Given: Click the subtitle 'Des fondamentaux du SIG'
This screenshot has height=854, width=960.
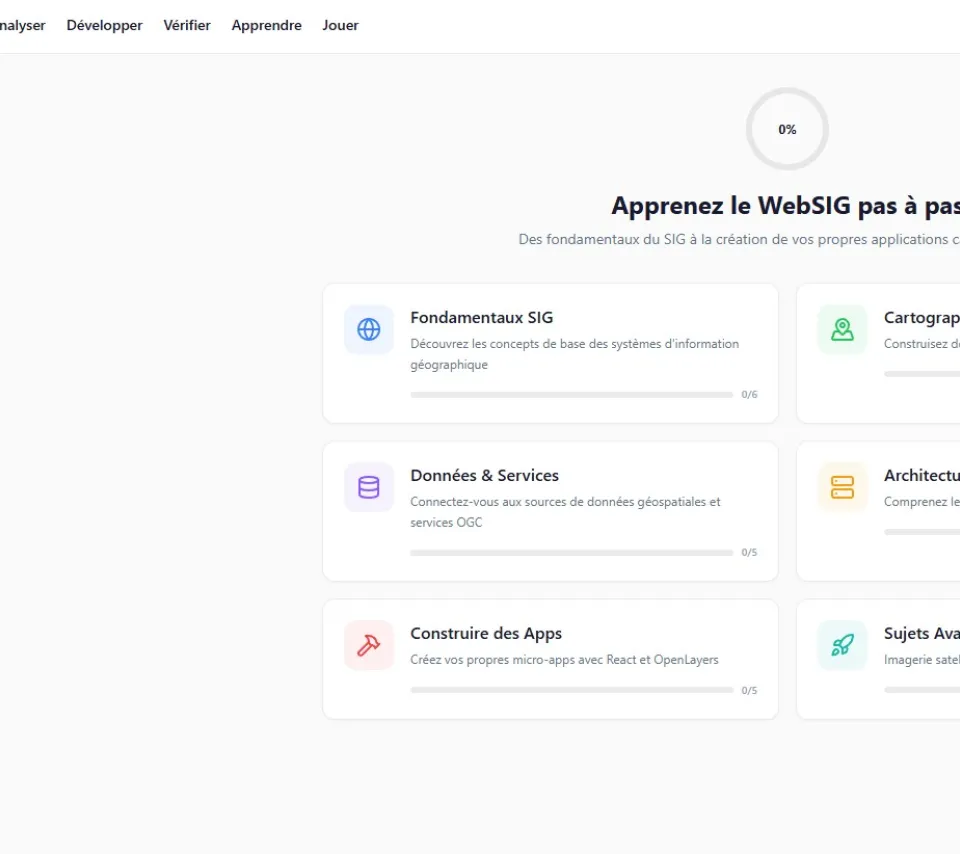Looking at the screenshot, I should coord(739,239).
